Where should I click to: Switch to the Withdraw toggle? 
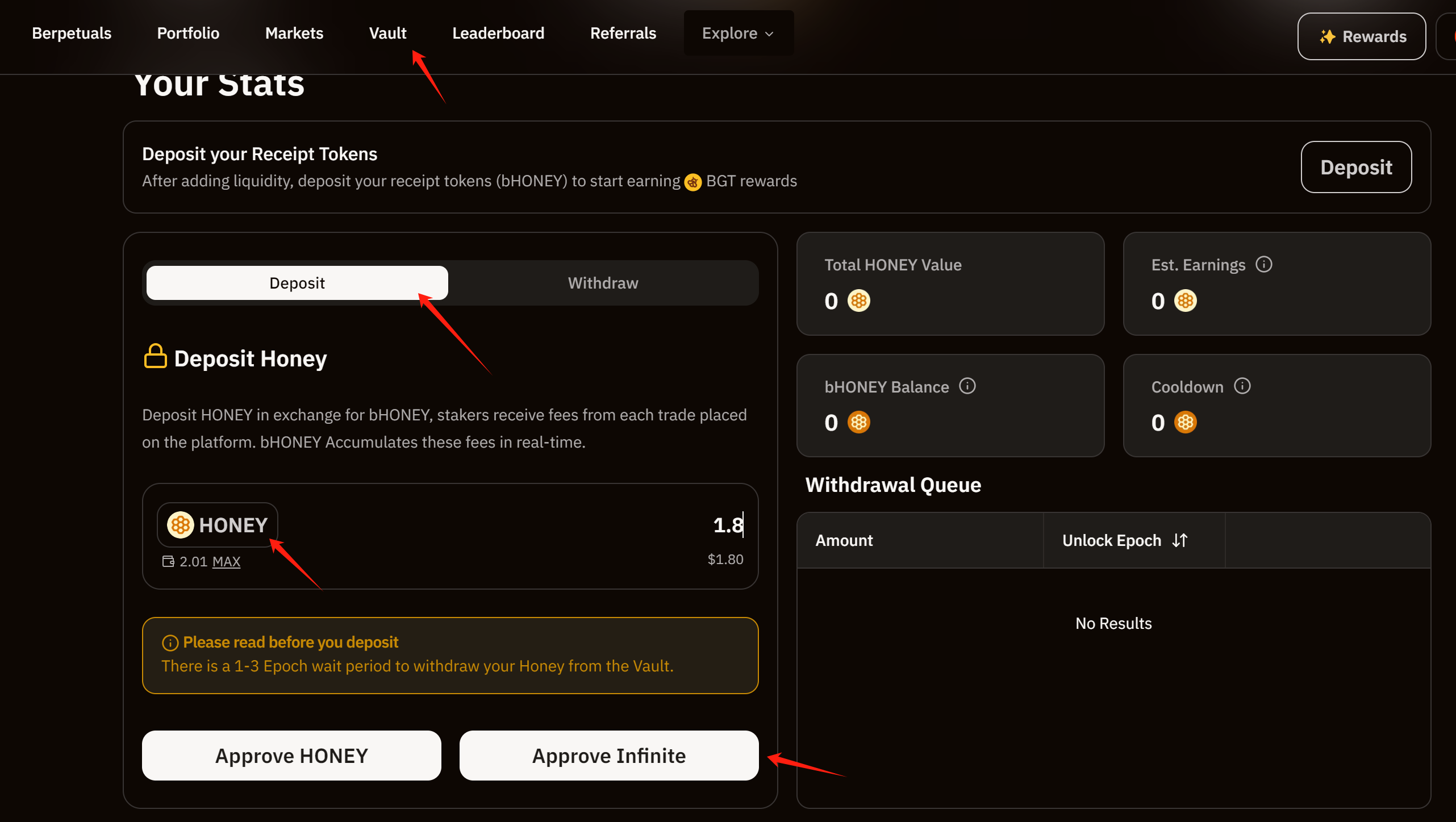click(603, 283)
